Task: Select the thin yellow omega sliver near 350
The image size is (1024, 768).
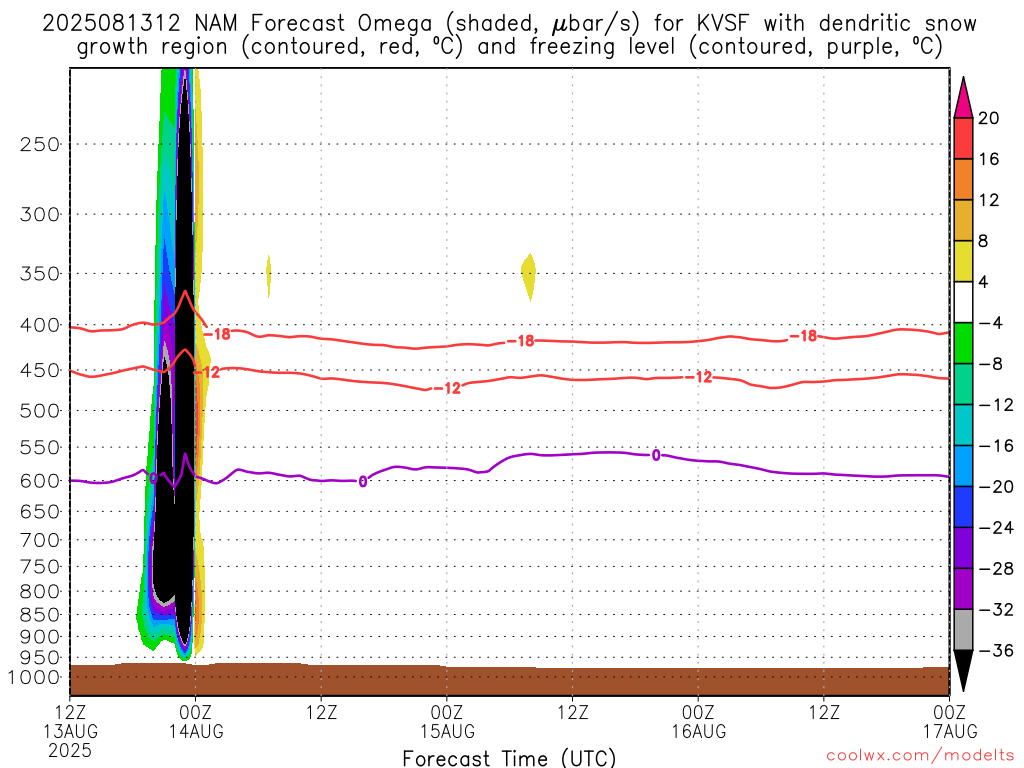Action: (268, 276)
